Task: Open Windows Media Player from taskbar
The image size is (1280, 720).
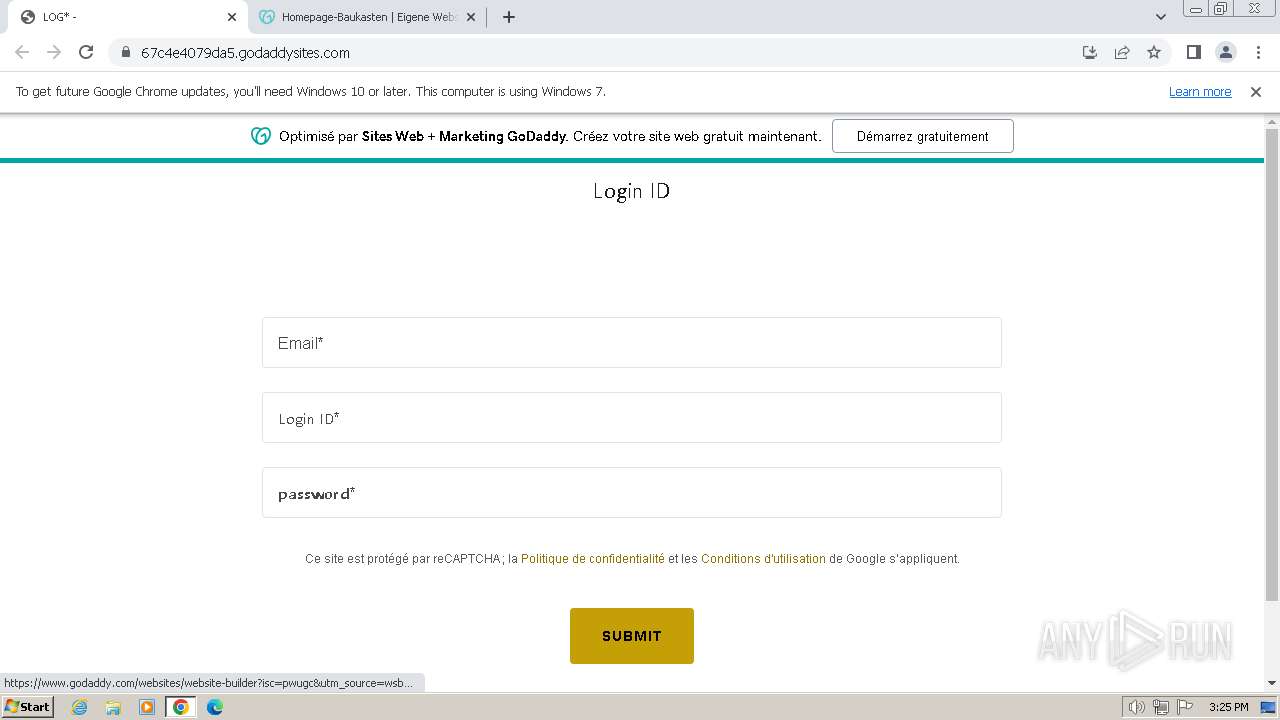Action: click(147, 707)
